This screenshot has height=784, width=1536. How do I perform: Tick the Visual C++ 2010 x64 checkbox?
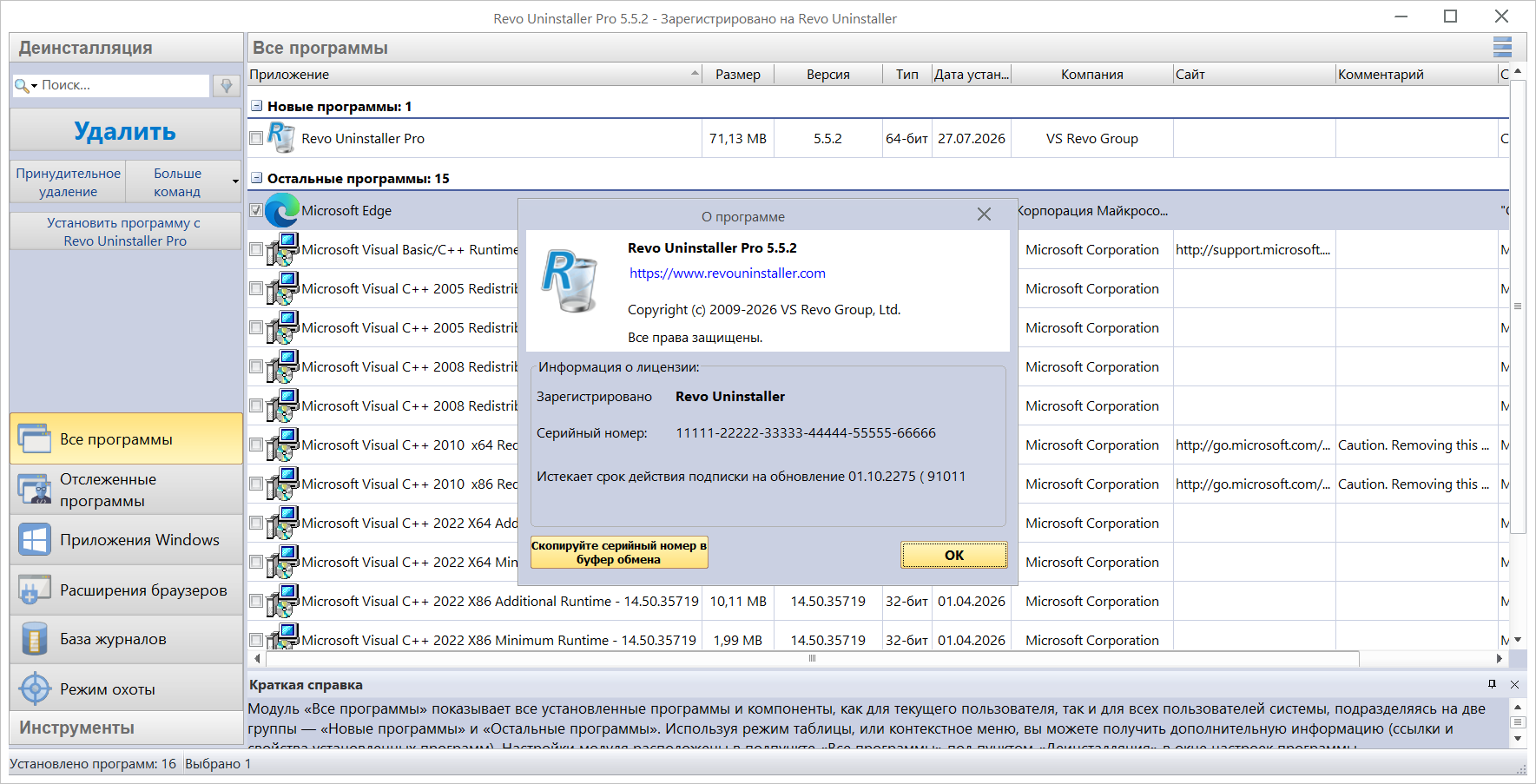tap(256, 445)
